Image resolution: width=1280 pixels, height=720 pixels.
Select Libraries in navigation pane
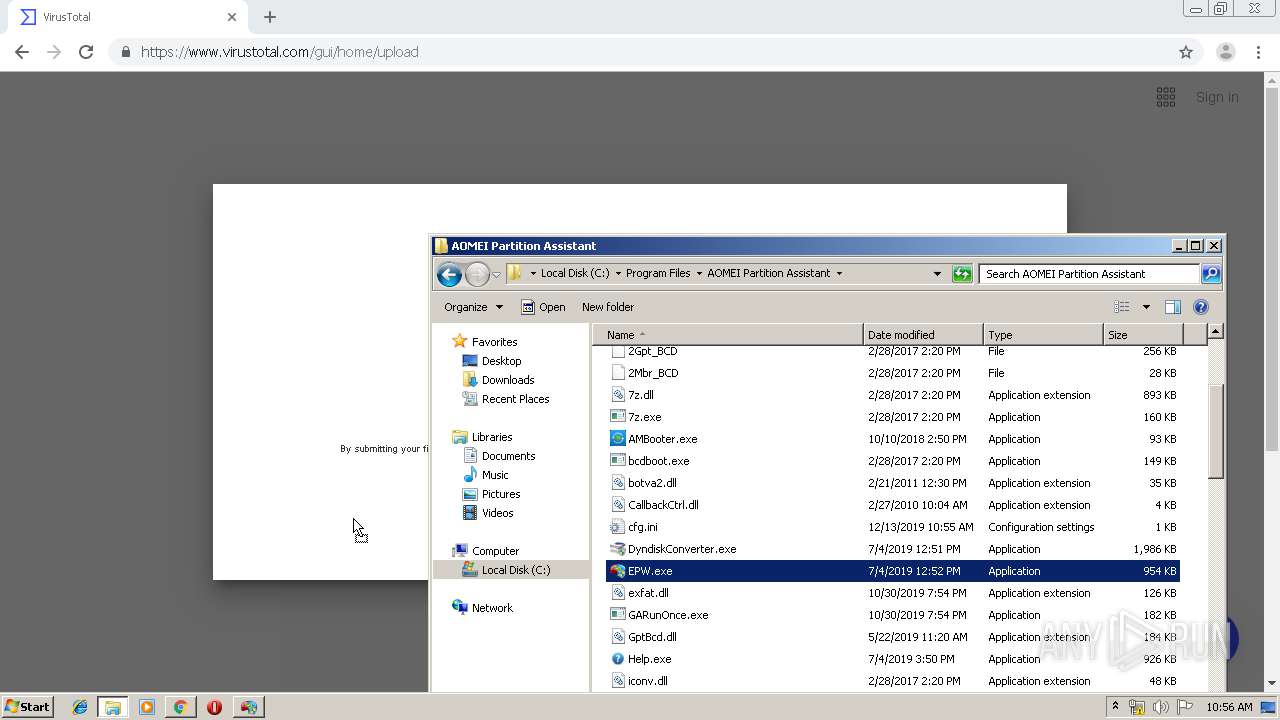492,437
